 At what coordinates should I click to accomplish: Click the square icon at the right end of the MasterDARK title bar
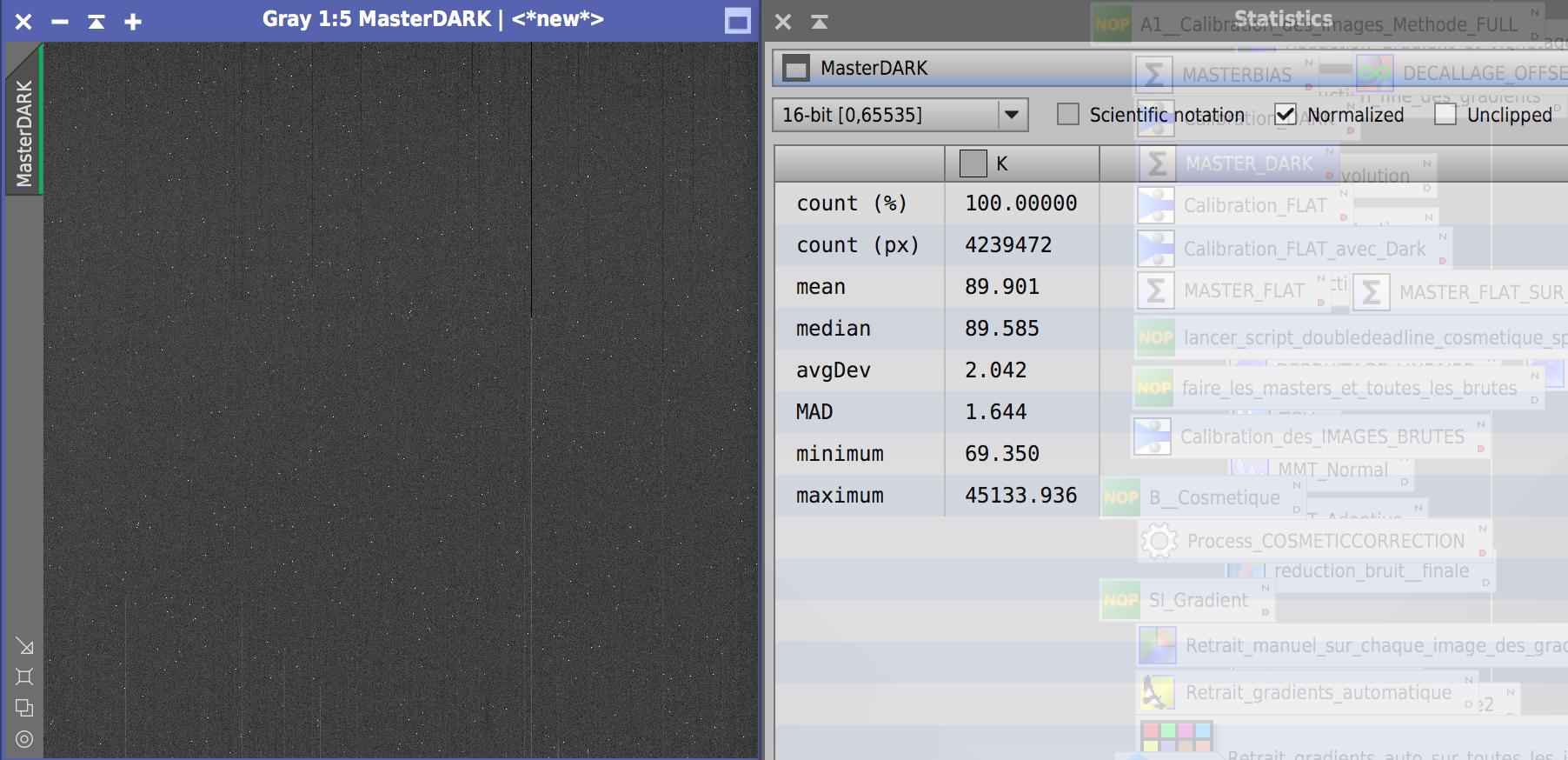(x=738, y=21)
